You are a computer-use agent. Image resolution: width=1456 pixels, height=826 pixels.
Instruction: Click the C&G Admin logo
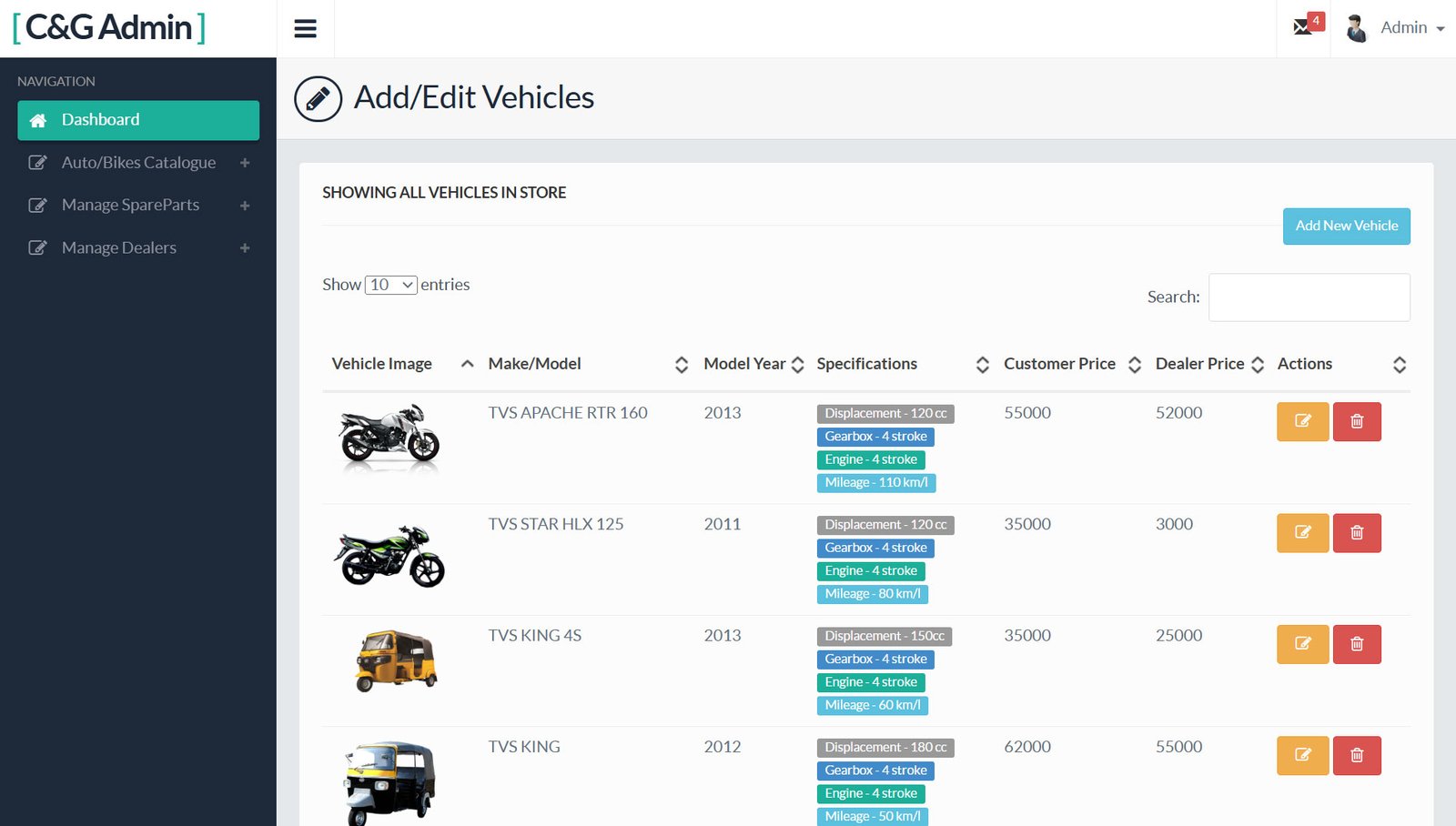[109, 27]
